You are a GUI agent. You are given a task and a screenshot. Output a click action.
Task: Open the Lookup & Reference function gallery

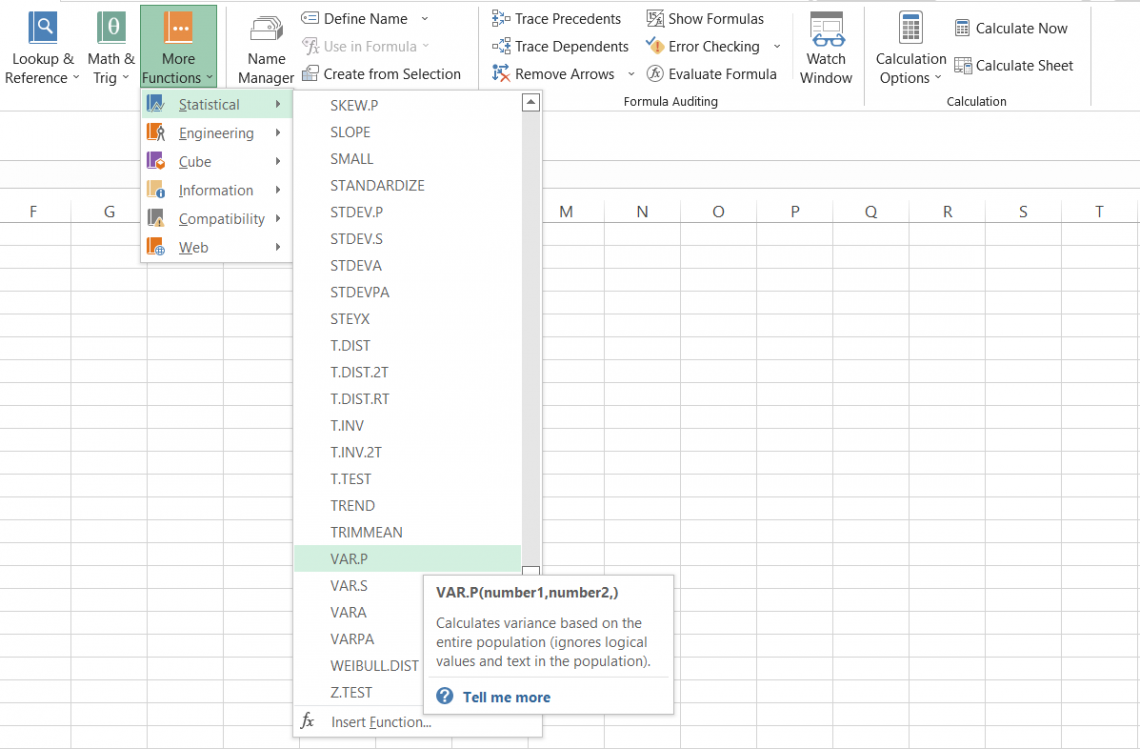tap(41, 46)
